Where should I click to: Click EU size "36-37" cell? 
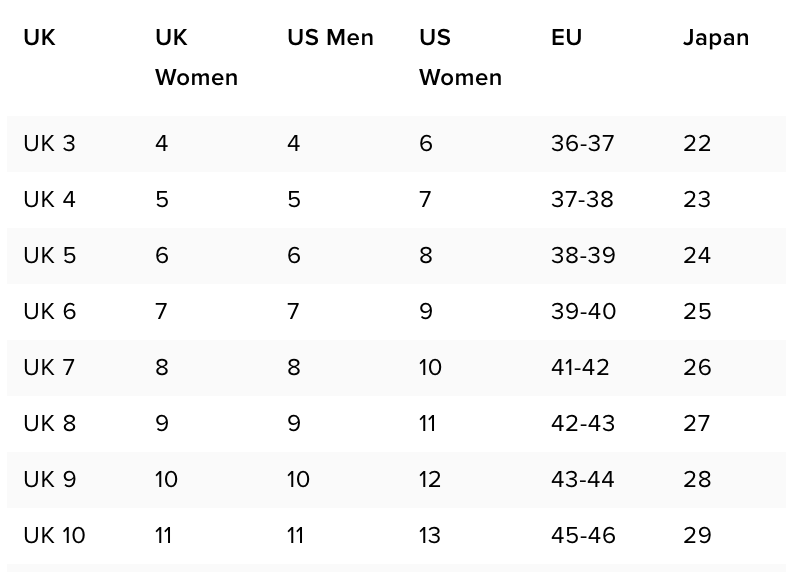(x=582, y=143)
